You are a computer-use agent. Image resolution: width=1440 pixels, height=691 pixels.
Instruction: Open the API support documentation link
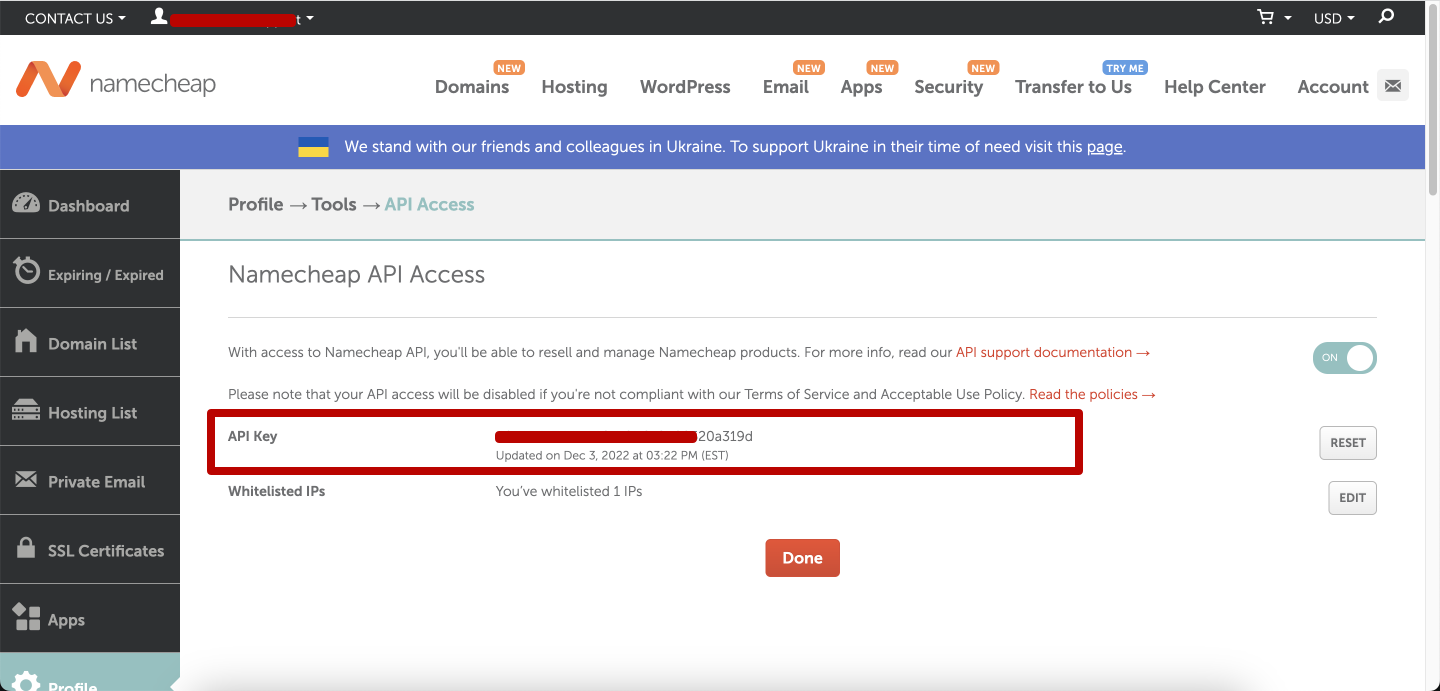[1053, 352]
